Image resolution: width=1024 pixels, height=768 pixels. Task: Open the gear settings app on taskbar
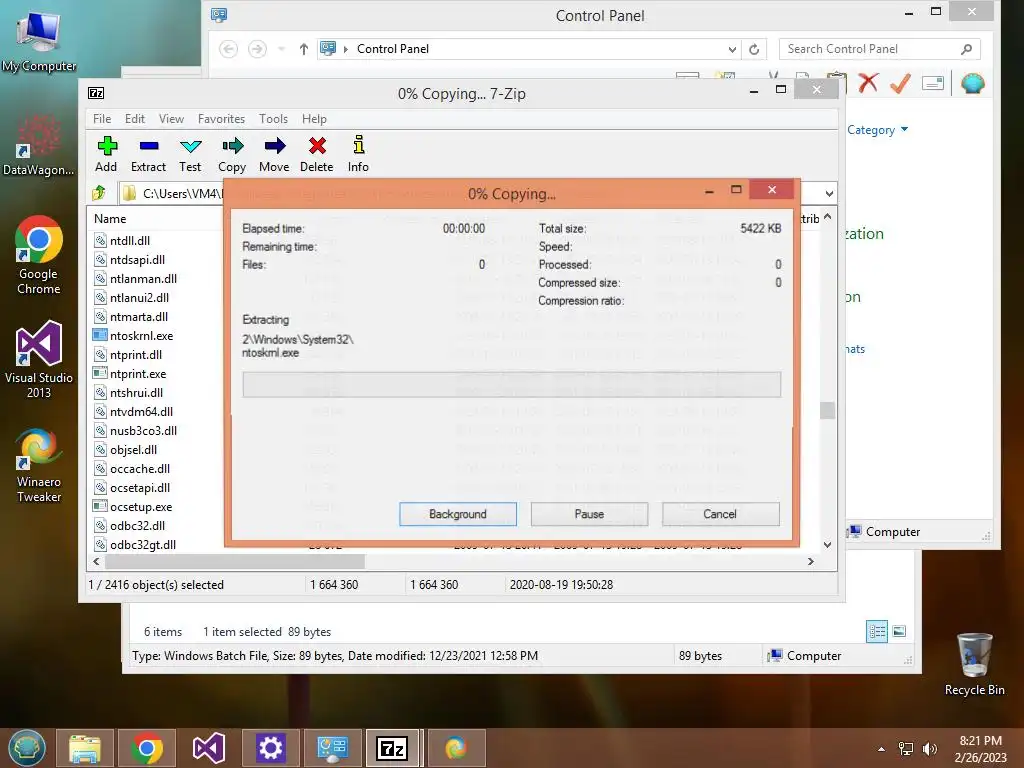pyautogui.click(x=270, y=748)
